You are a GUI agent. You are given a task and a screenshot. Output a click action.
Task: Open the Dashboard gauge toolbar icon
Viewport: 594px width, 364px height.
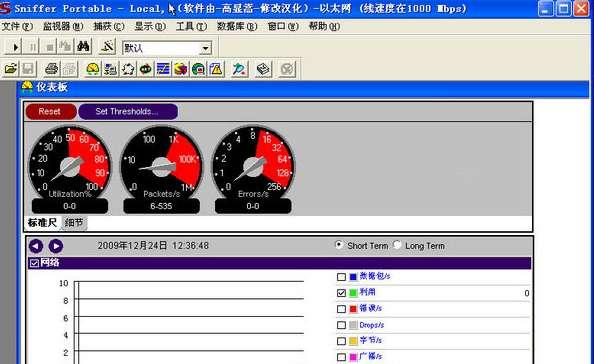(x=93, y=69)
